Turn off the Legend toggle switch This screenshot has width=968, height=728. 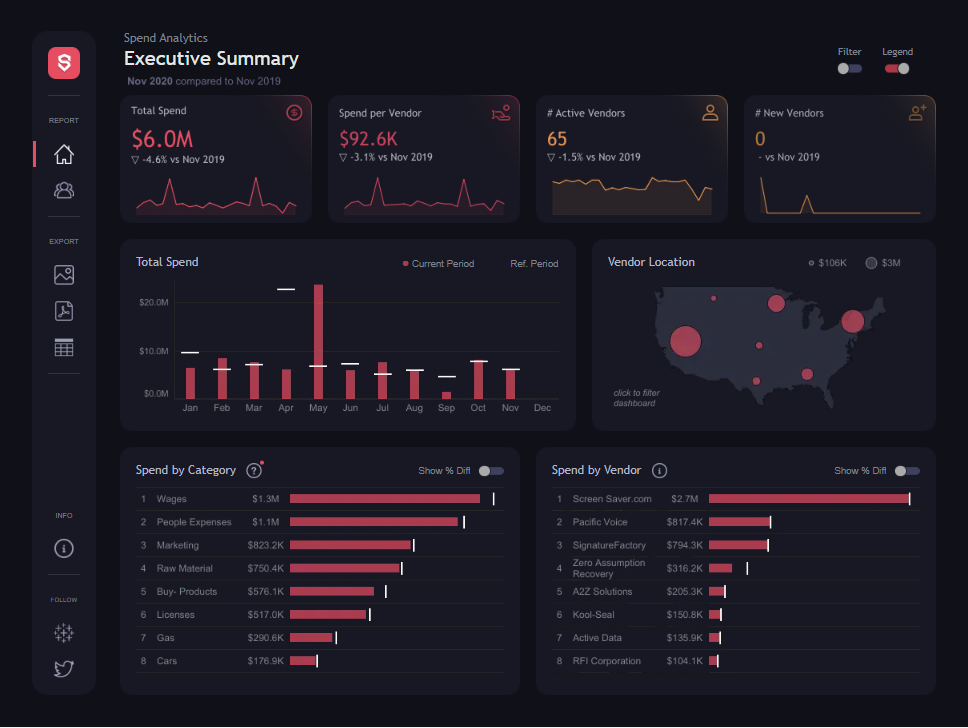(897, 69)
